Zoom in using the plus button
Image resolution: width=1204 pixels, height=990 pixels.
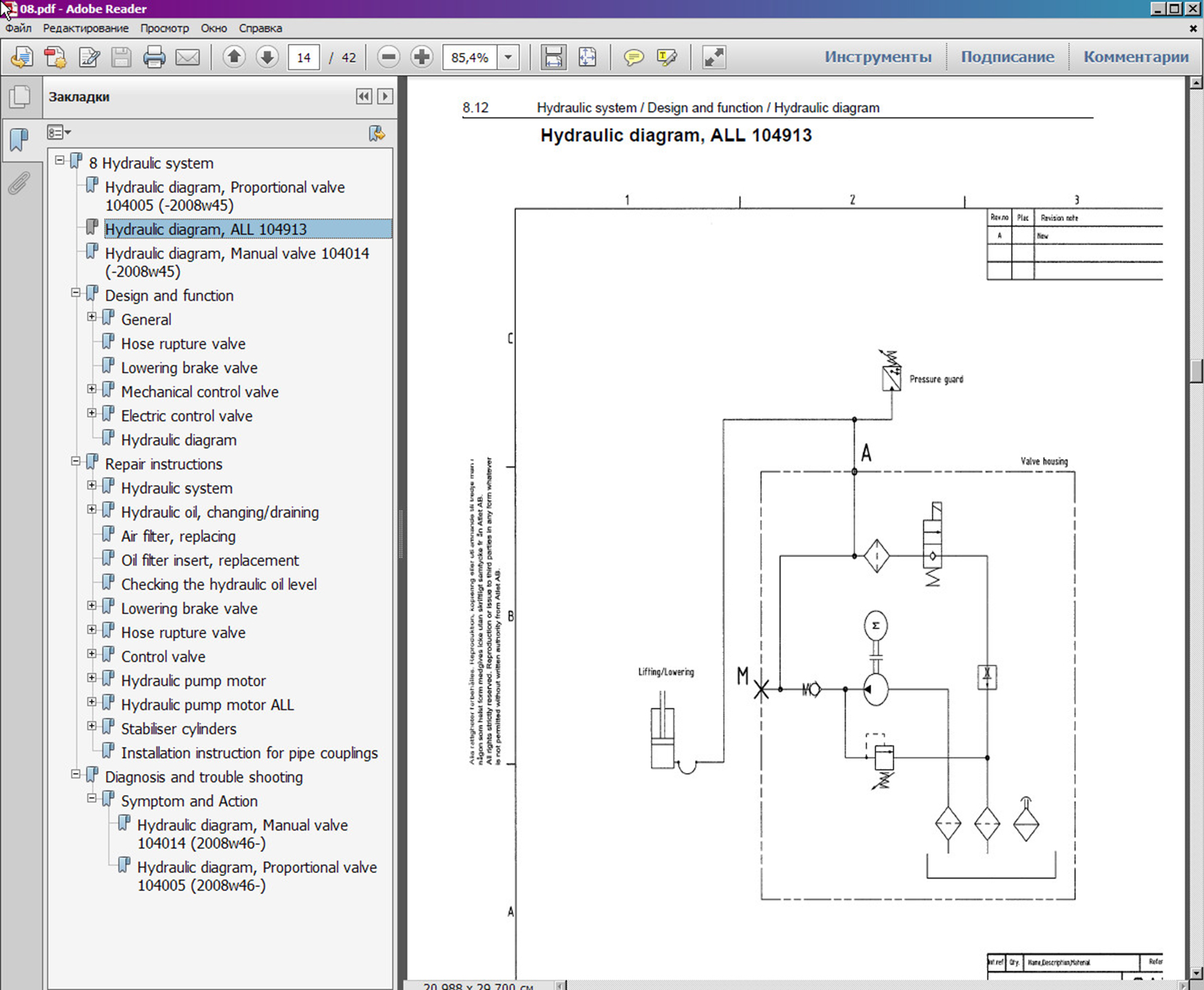[422, 57]
